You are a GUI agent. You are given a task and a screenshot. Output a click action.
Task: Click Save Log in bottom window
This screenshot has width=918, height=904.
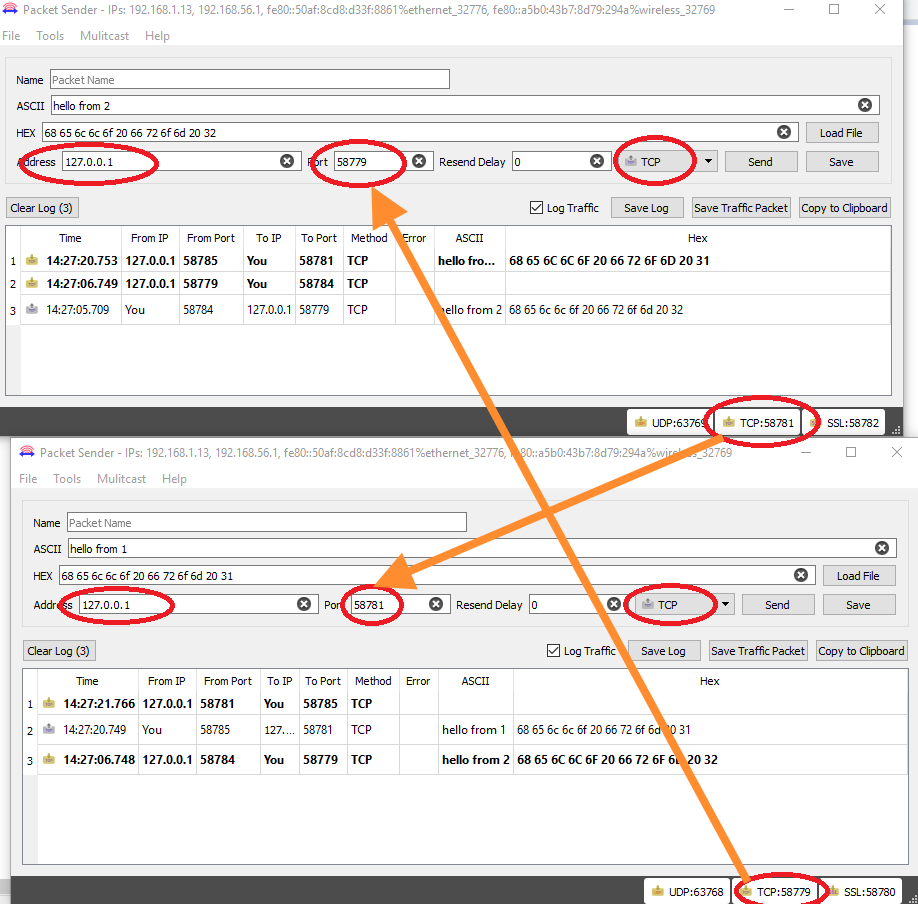click(x=663, y=651)
